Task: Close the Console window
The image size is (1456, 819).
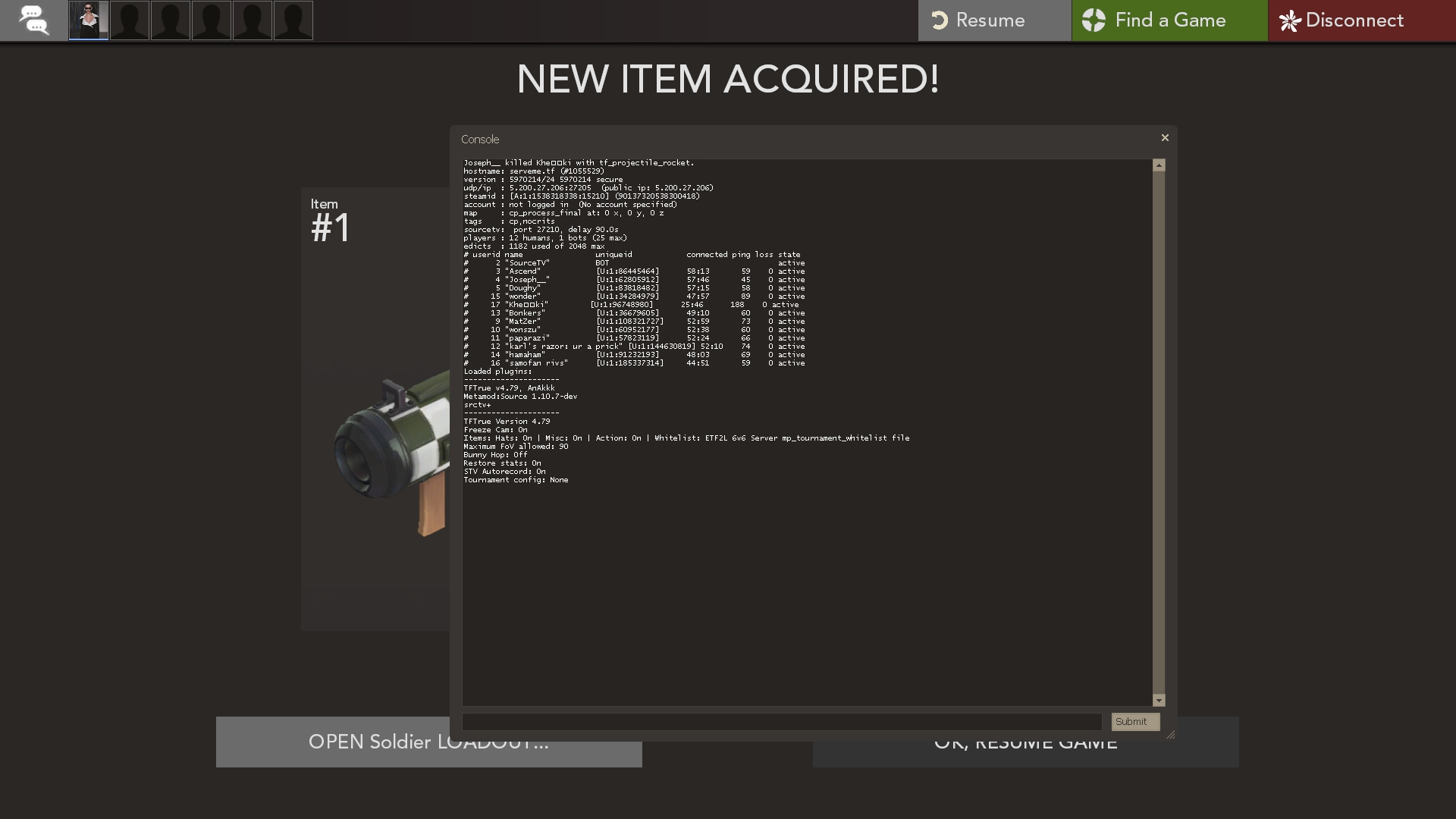Action: 1165,138
